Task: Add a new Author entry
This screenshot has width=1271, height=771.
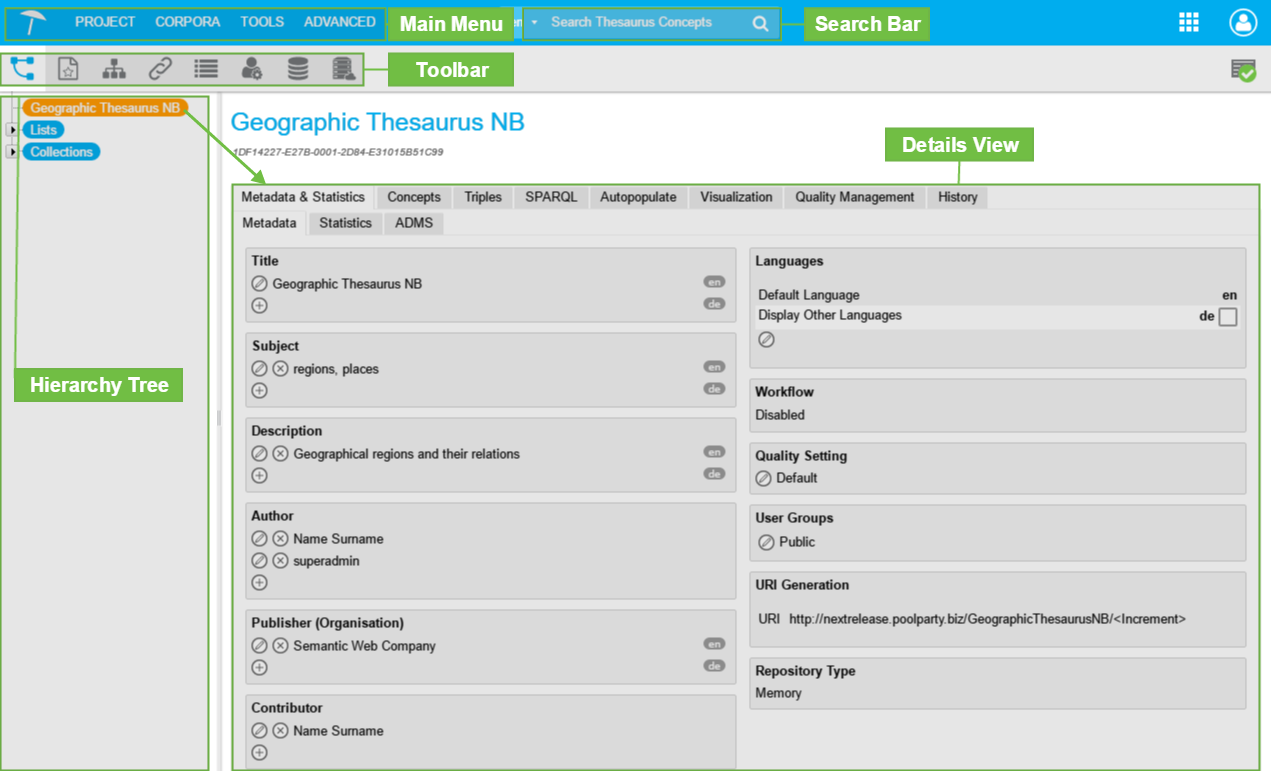Action: click(260, 582)
